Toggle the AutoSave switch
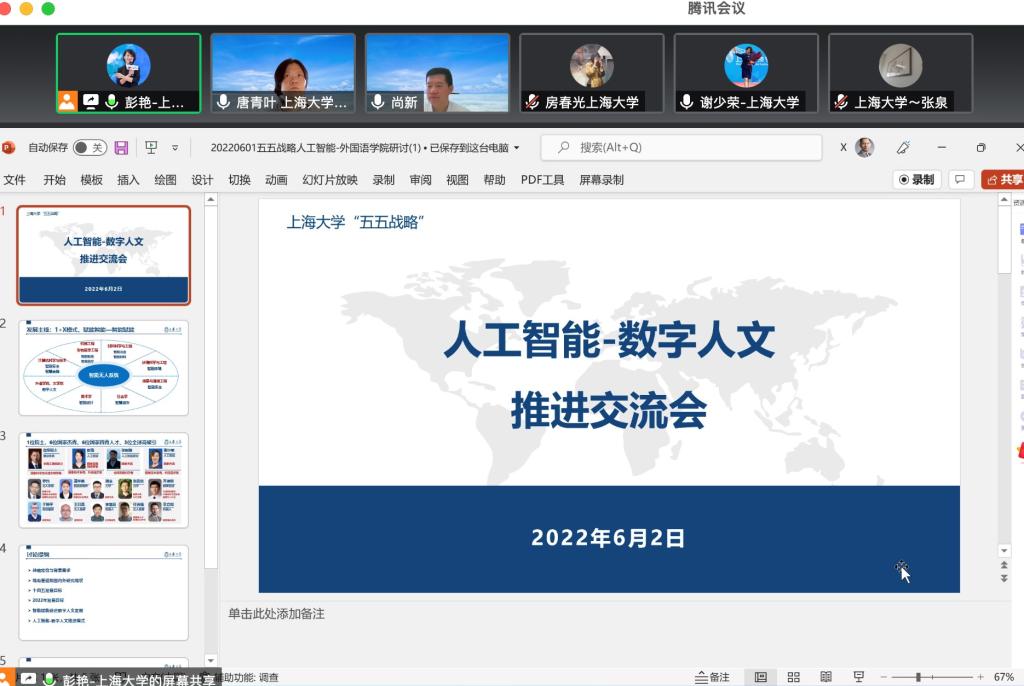Screen dimensions: 1024x686 90,148
